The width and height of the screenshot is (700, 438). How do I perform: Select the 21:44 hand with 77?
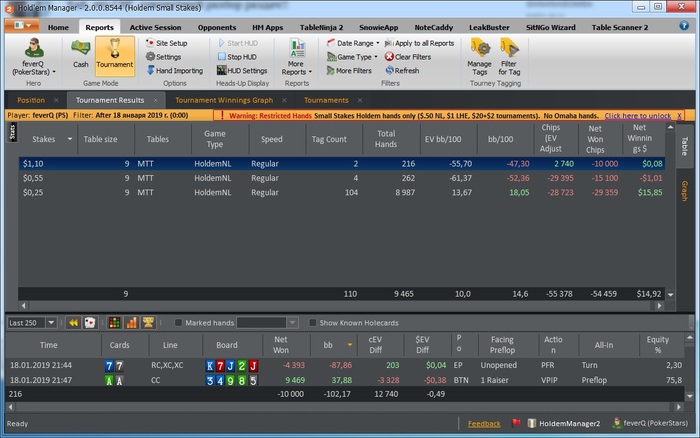[x=344, y=365]
